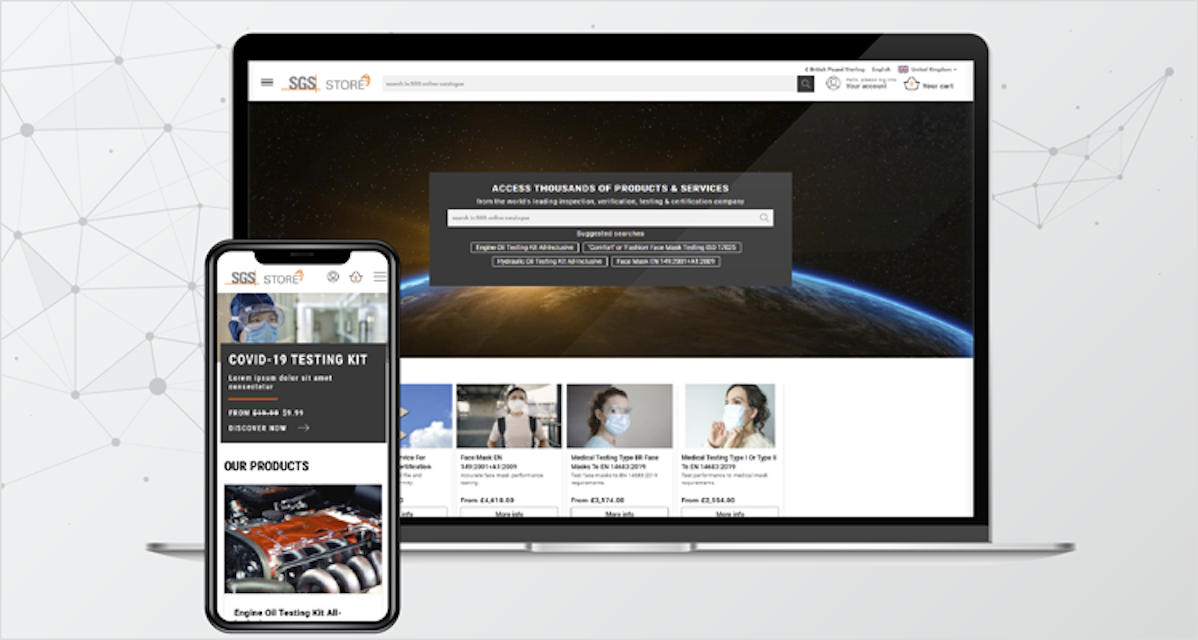Open the phone's hamburger navigation menu
The height and width of the screenshot is (640, 1198).
380,277
